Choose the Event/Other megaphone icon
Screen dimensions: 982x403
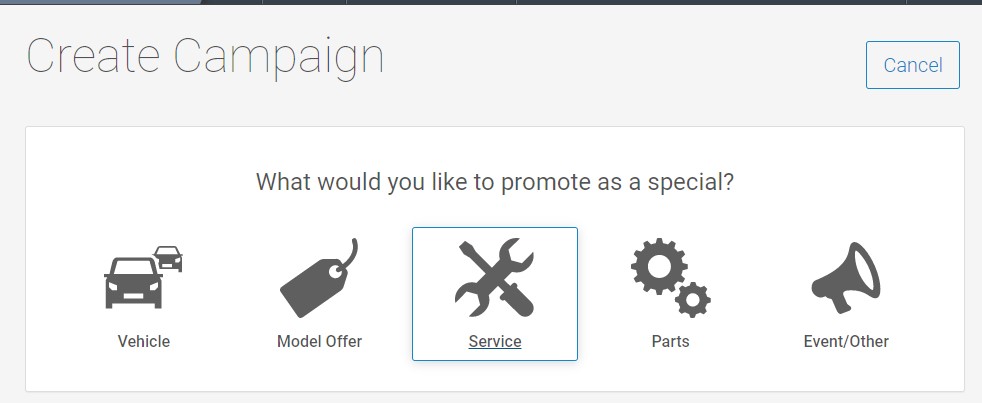[x=846, y=278]
